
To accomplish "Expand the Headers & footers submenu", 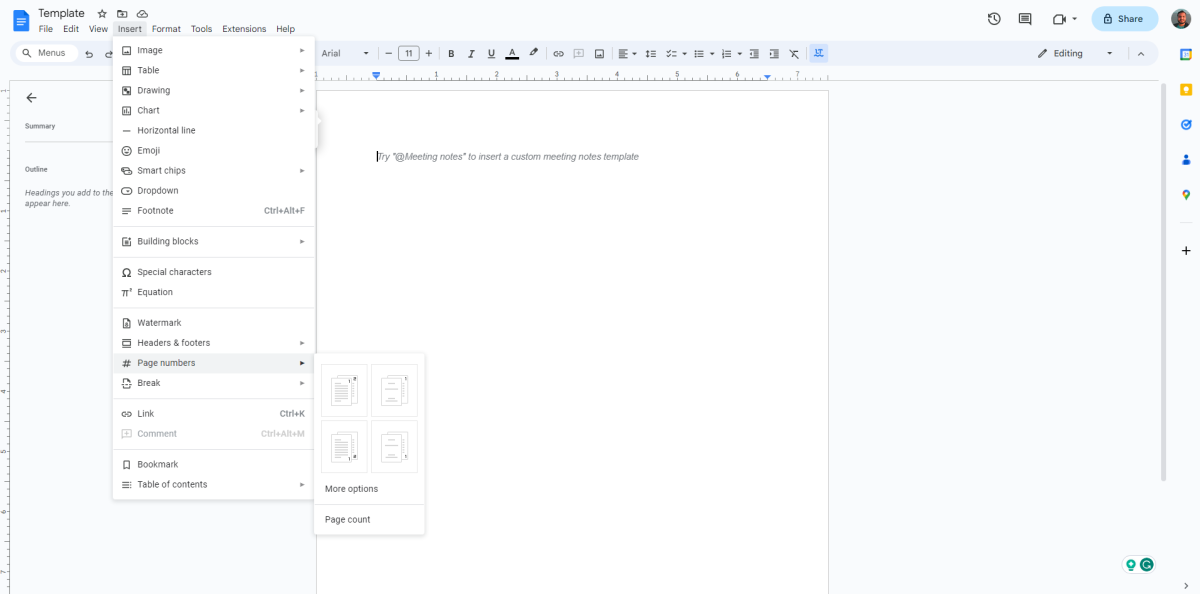I will point(214,343).
